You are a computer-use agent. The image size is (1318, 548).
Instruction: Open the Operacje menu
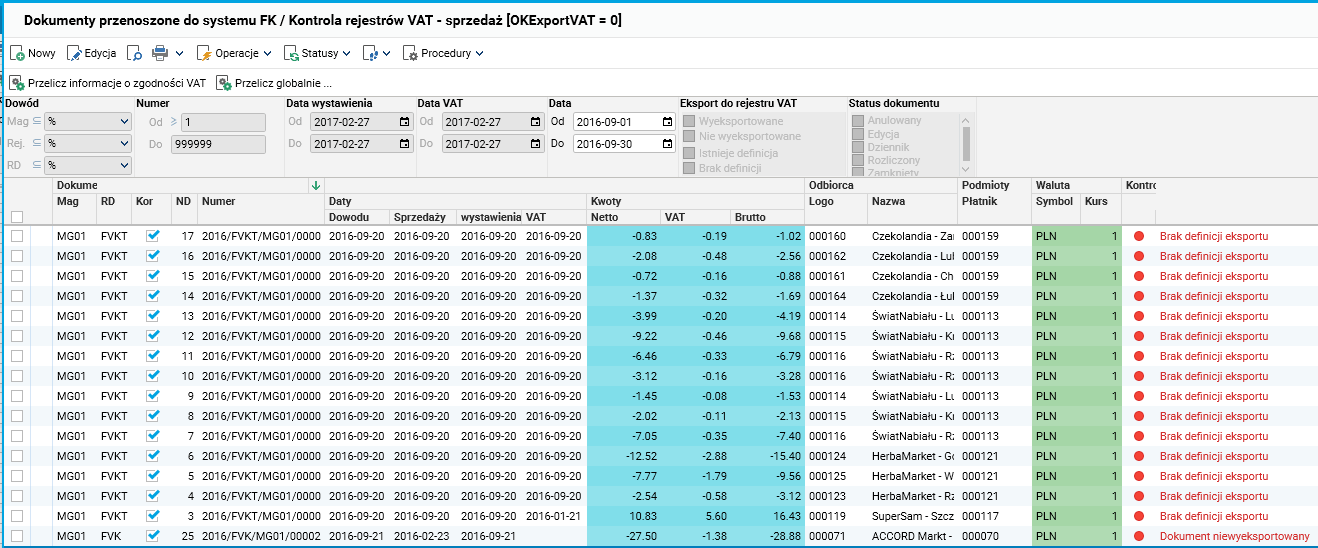234,53
